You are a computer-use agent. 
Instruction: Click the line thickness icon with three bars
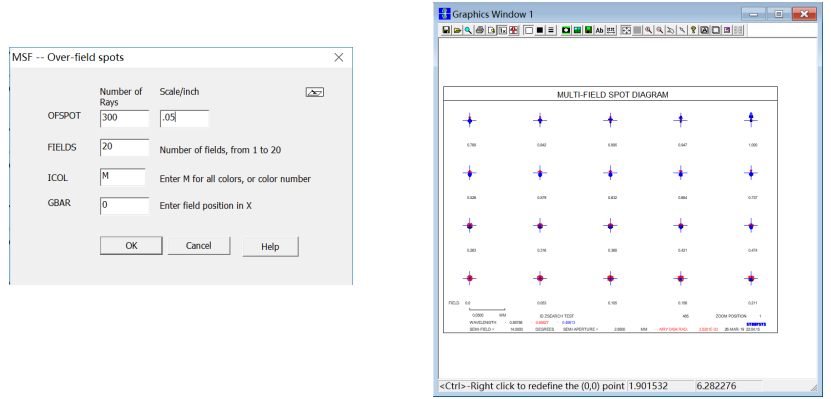551,30
